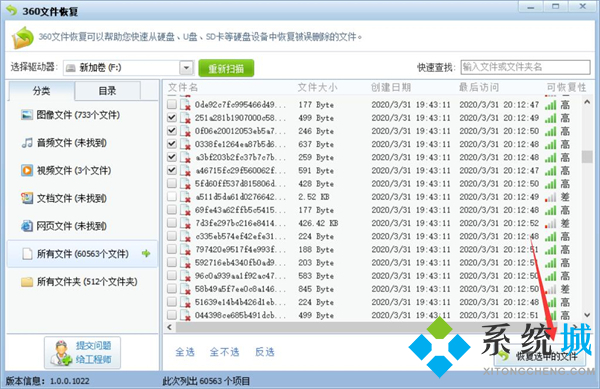600x389 pixels.
Task: Click the green arrow next to 所有文件
Action: (x=146, y=253)
